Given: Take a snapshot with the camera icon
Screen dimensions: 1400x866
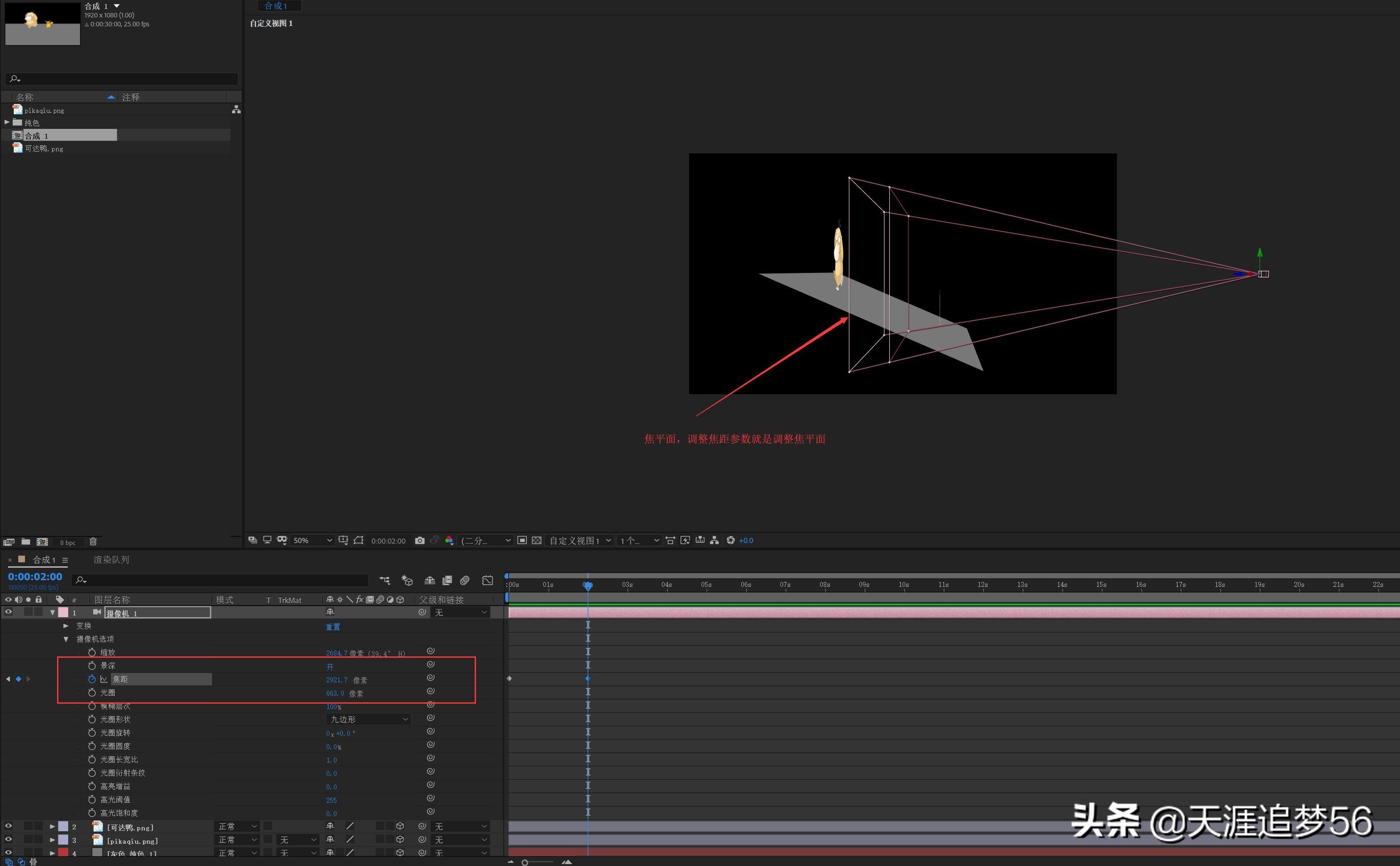Looking at the screenshot, I should 419,540.
